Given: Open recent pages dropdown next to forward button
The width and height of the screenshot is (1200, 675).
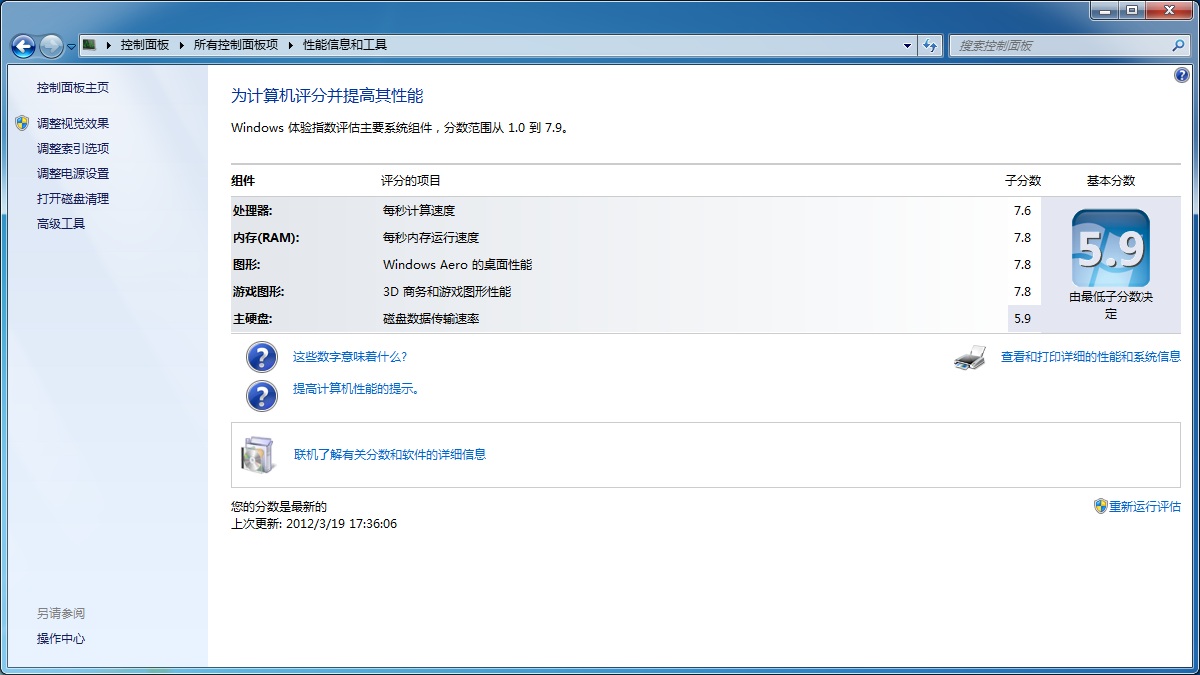Looking at the screenshot, I should 72,46.
